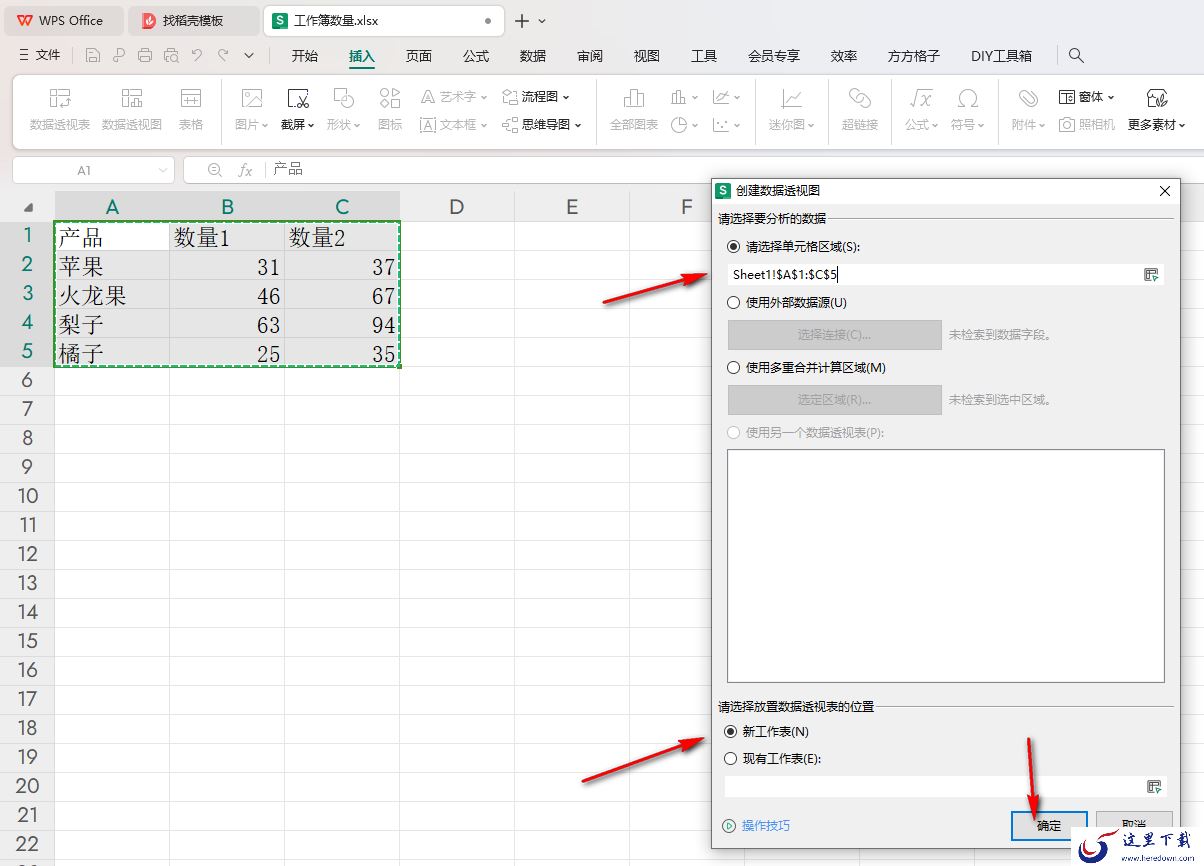
Task: Switch to the 数据 ribbon tab
Action: pos(533,56)
